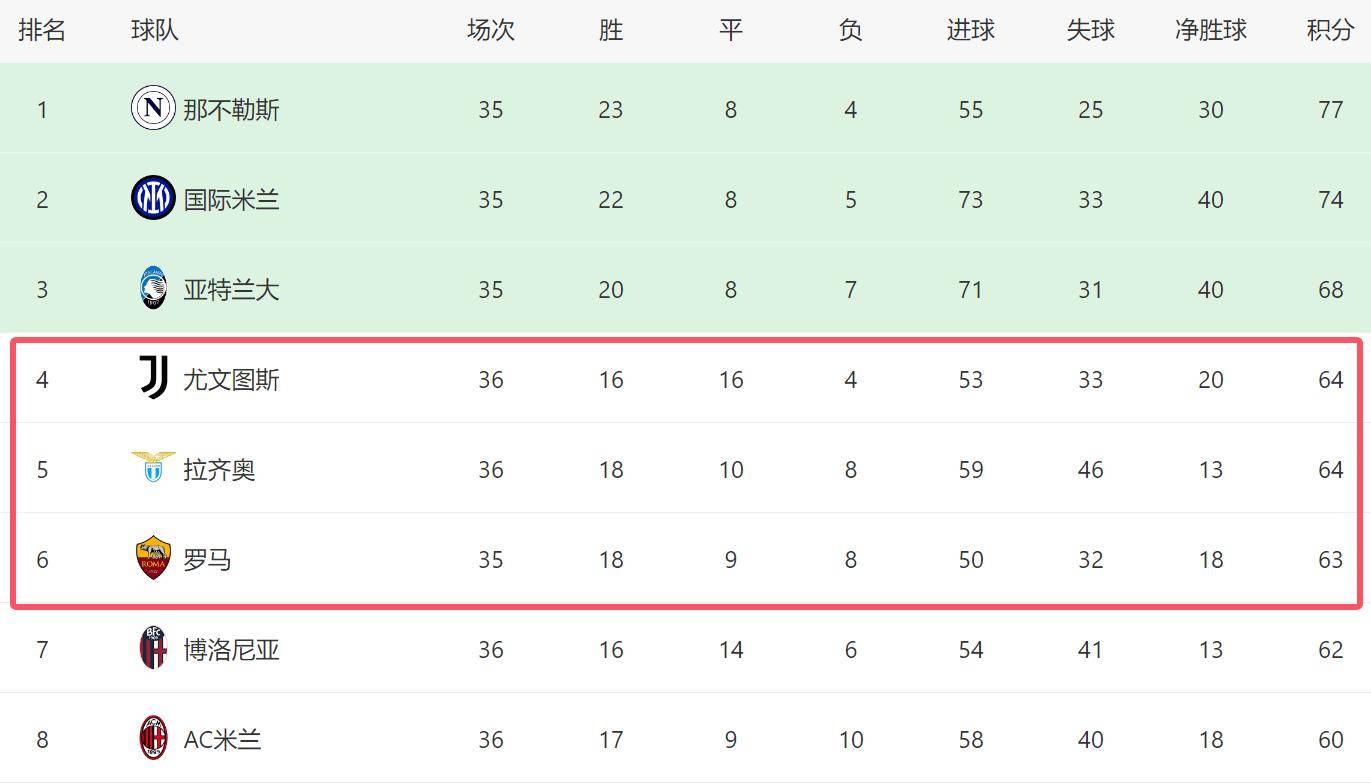Sort table by 积分 column header
1371x783 pixels.
(x=1330, y=30)
